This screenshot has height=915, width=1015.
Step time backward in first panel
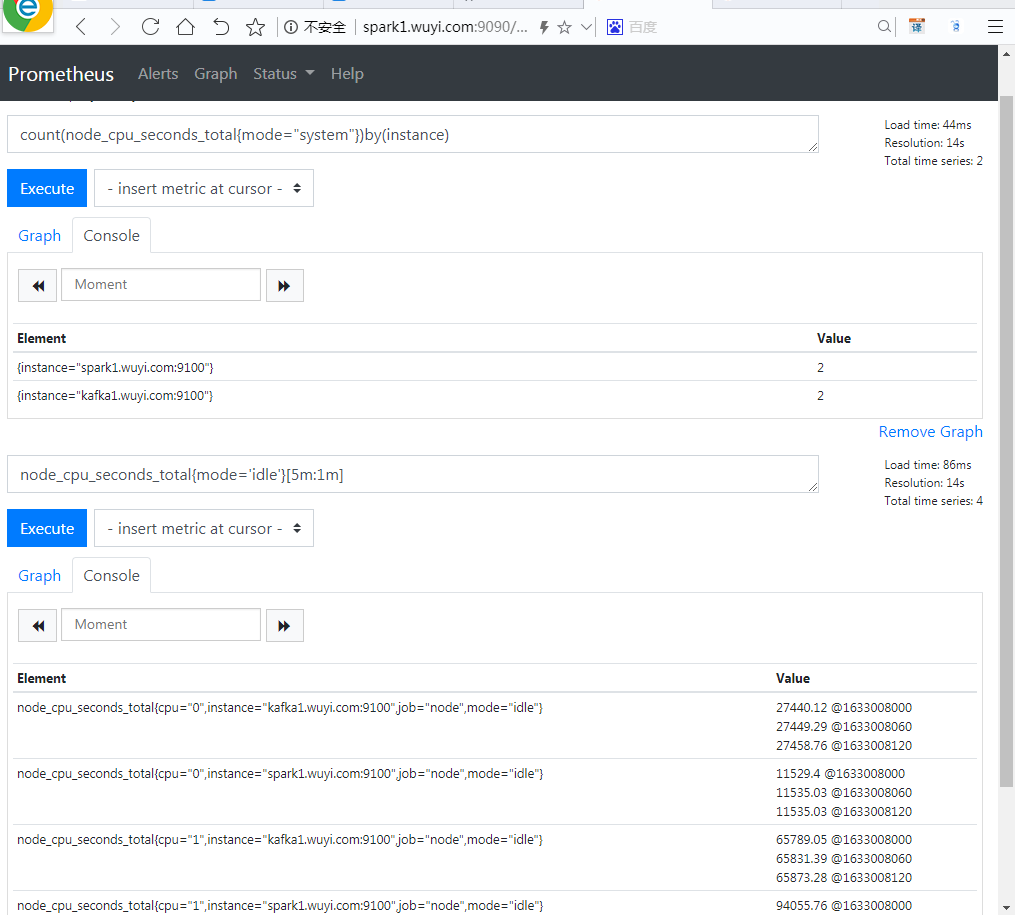pyautogui.click(x=38, y=285)
